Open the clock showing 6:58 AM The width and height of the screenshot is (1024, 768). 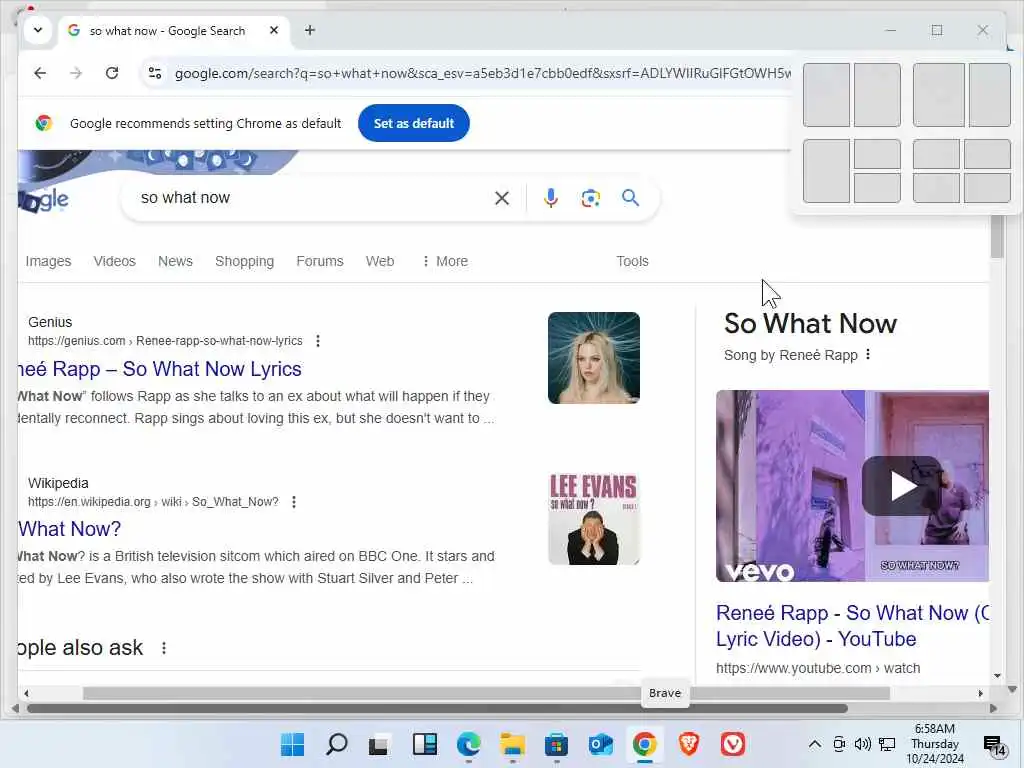(x=935, y=744)
